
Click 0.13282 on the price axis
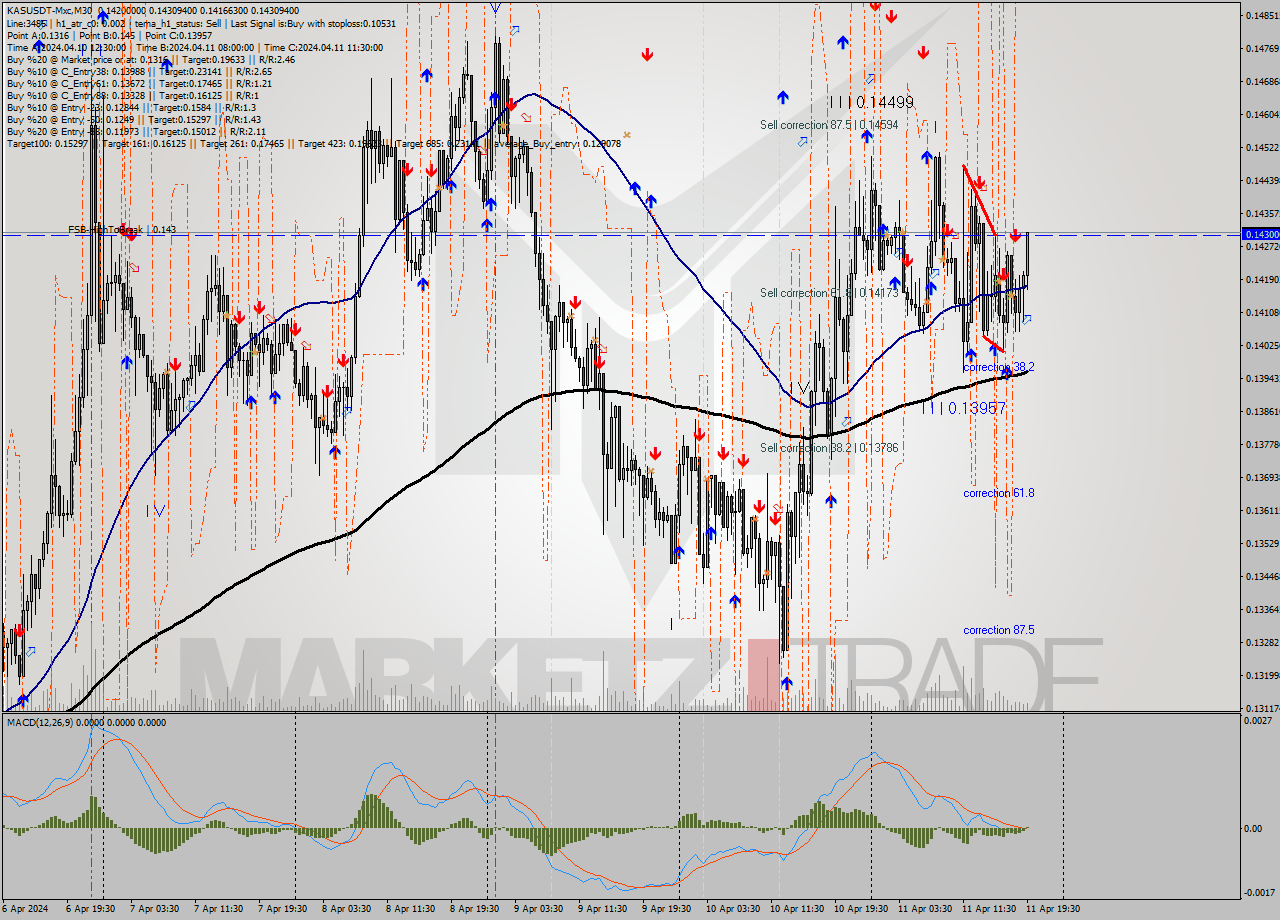pos(1262,642)
